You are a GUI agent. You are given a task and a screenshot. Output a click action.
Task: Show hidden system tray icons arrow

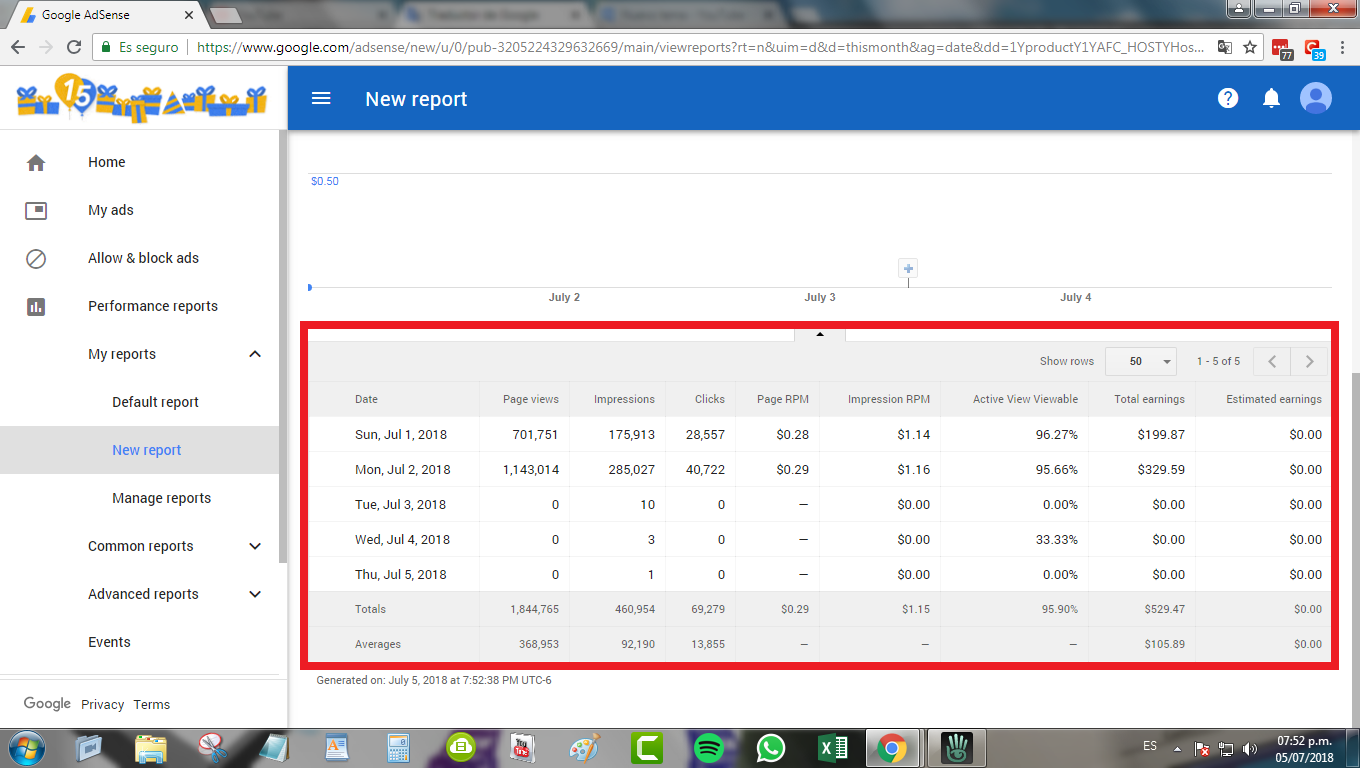[x=1179, y=748]
